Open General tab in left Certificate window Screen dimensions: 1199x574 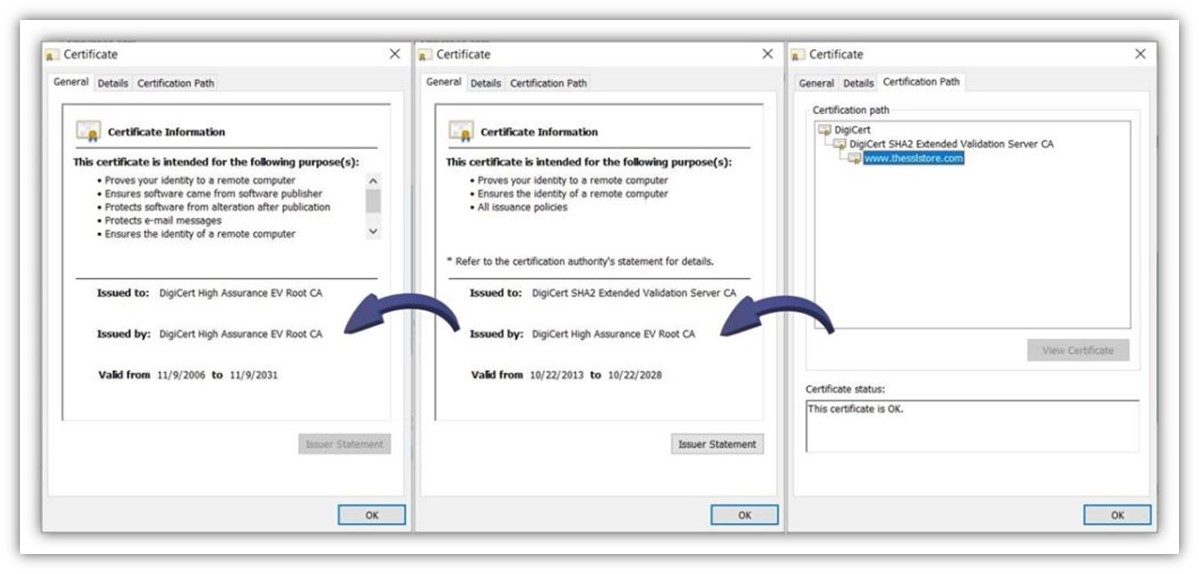[x=71, y=83]
